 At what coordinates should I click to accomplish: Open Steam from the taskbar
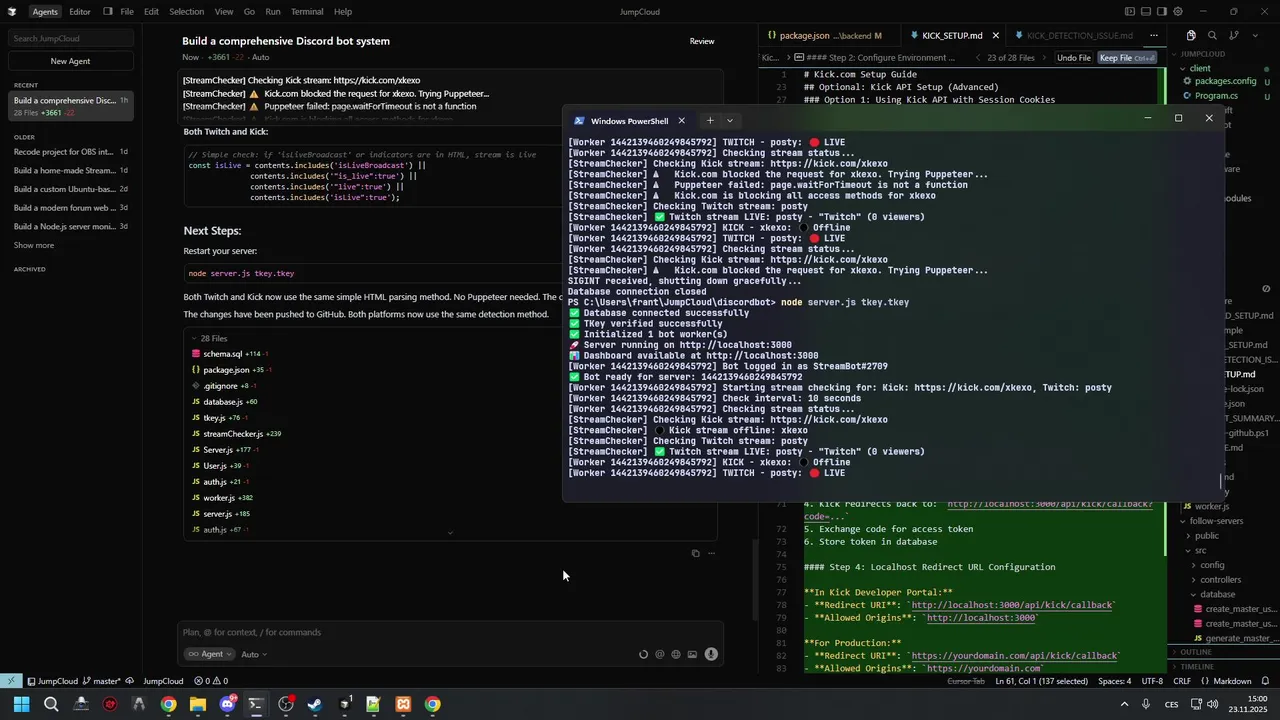click(x=315, y=705)
